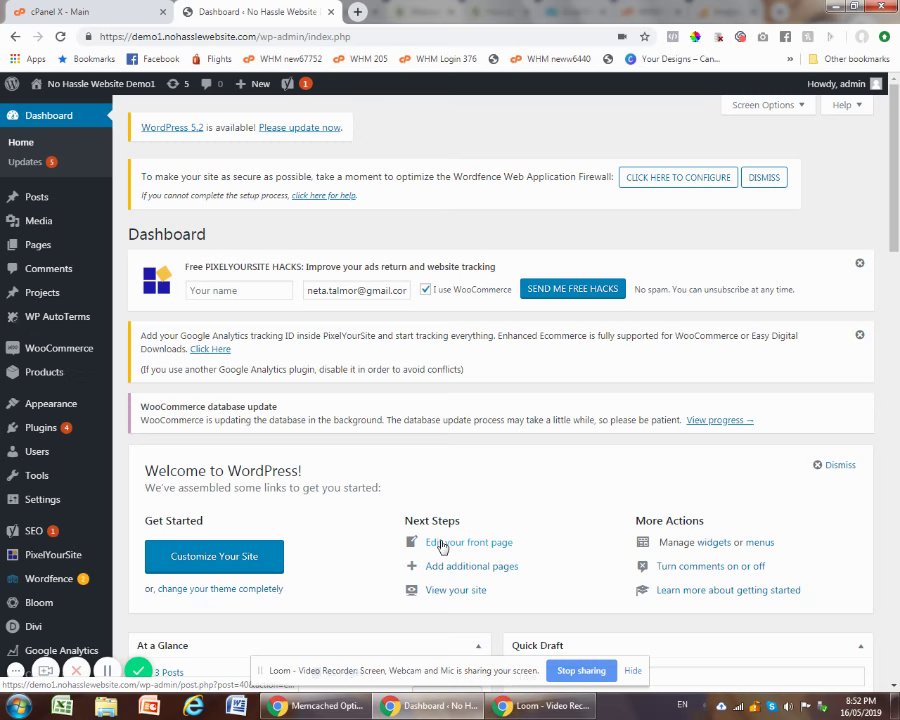Show more bookmarks with chevron

[790, 59]
